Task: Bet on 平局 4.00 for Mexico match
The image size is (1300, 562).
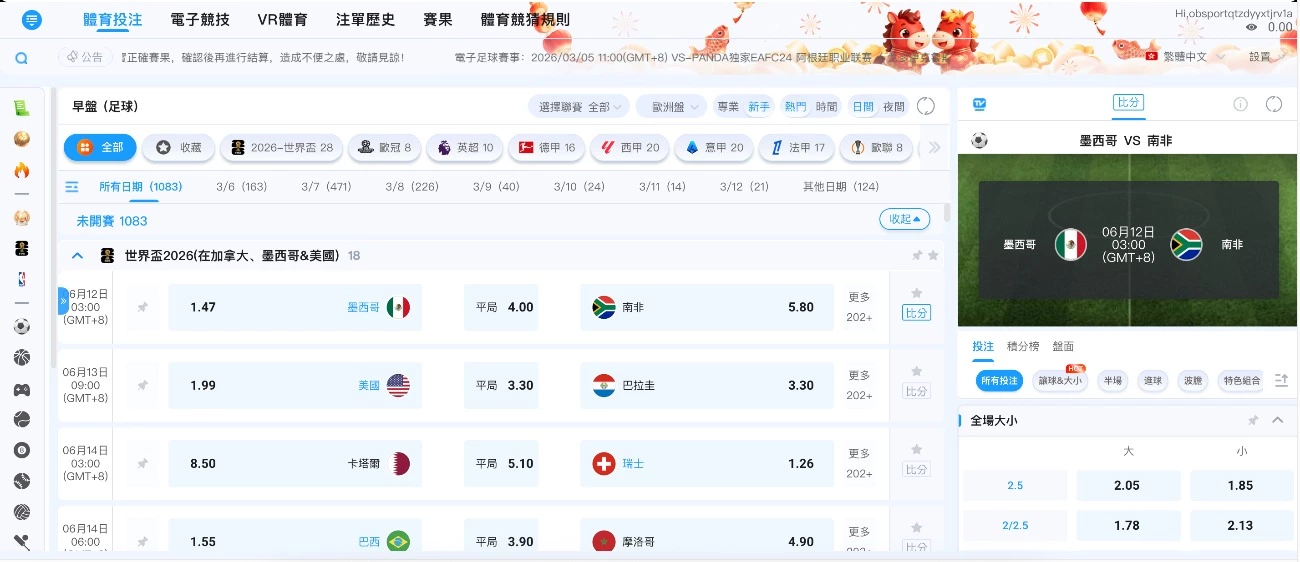Action: (501, 307)
